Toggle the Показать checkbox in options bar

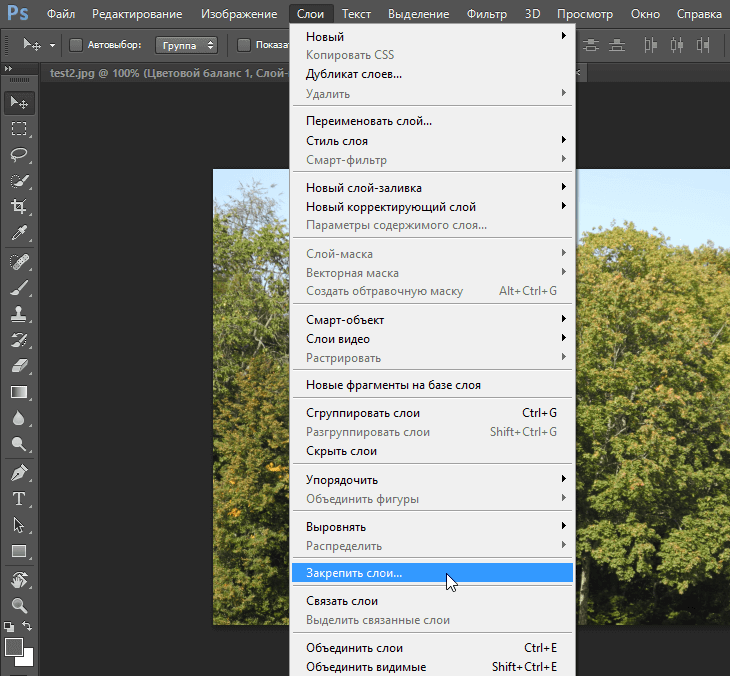pyautogui.click(x=244, y=45)
